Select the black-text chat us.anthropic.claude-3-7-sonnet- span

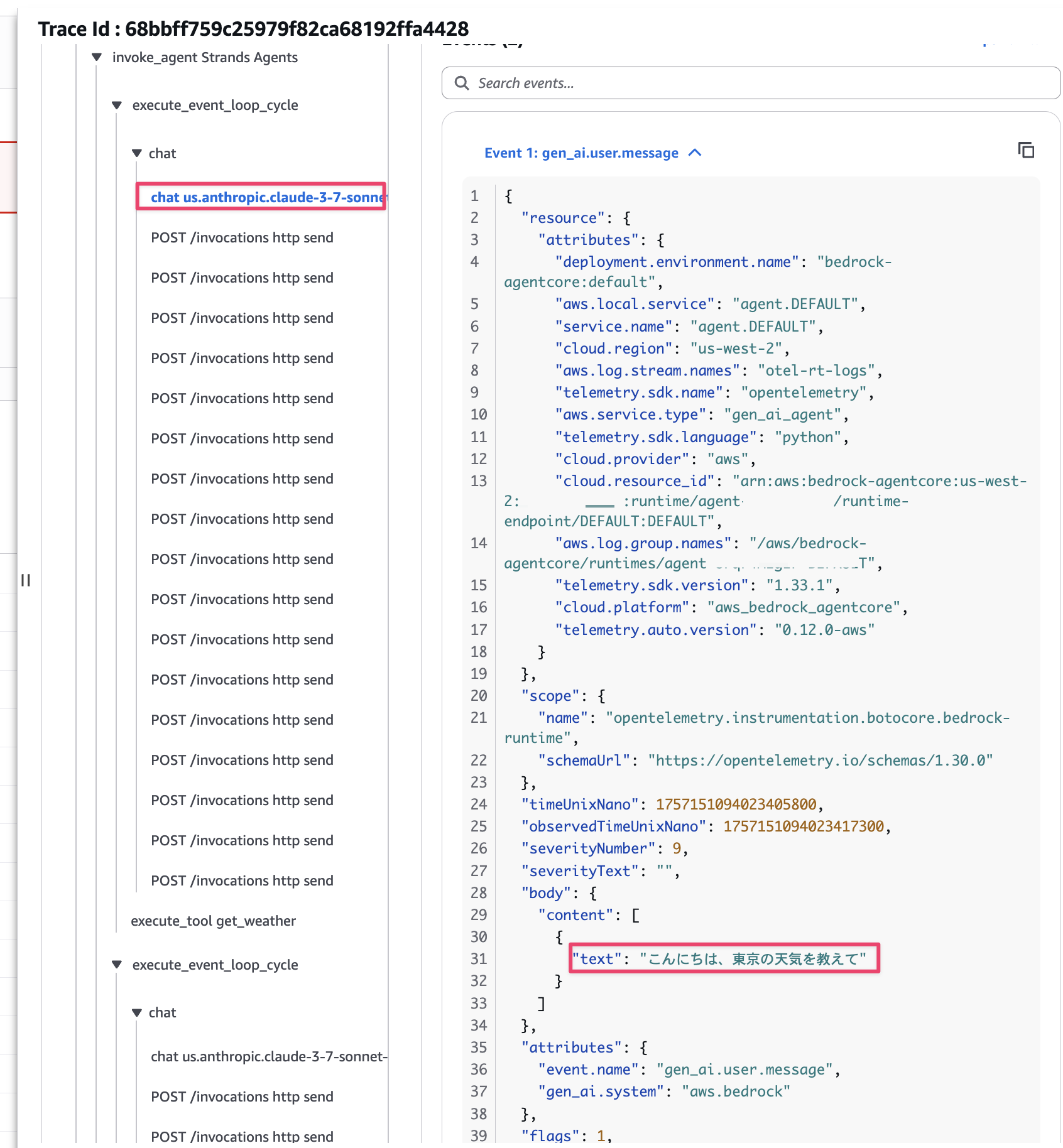[269, 1056]
